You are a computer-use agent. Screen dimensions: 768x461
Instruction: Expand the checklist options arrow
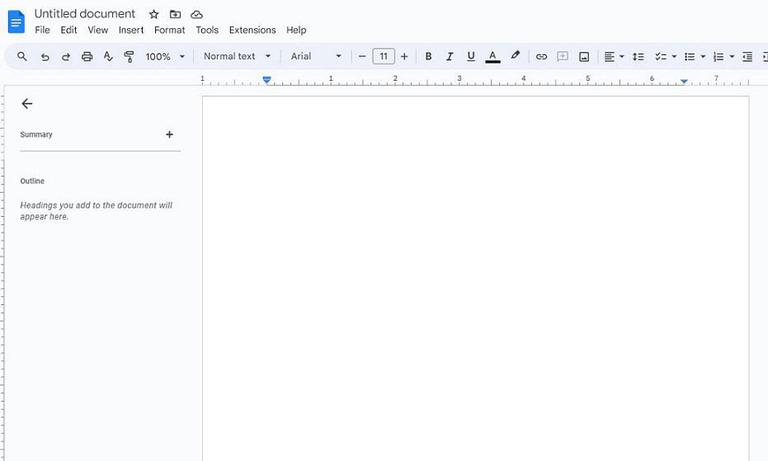[674, 57]
